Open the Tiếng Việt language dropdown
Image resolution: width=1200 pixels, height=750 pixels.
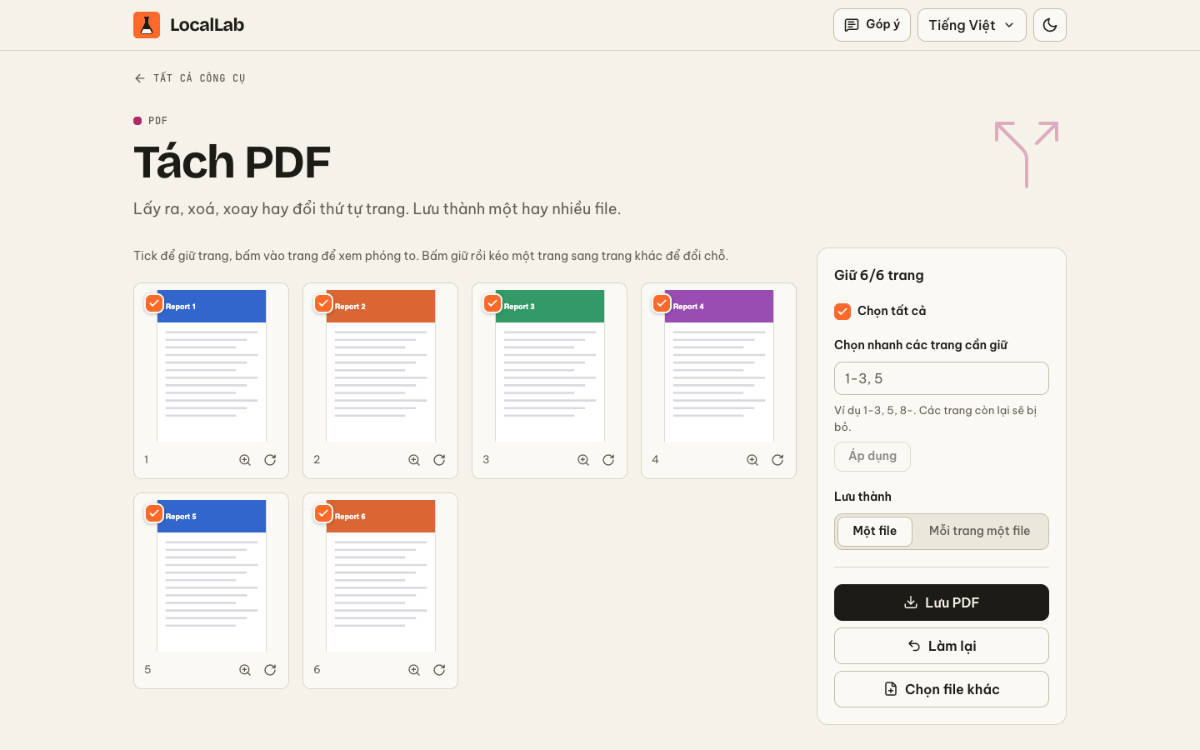972,25
